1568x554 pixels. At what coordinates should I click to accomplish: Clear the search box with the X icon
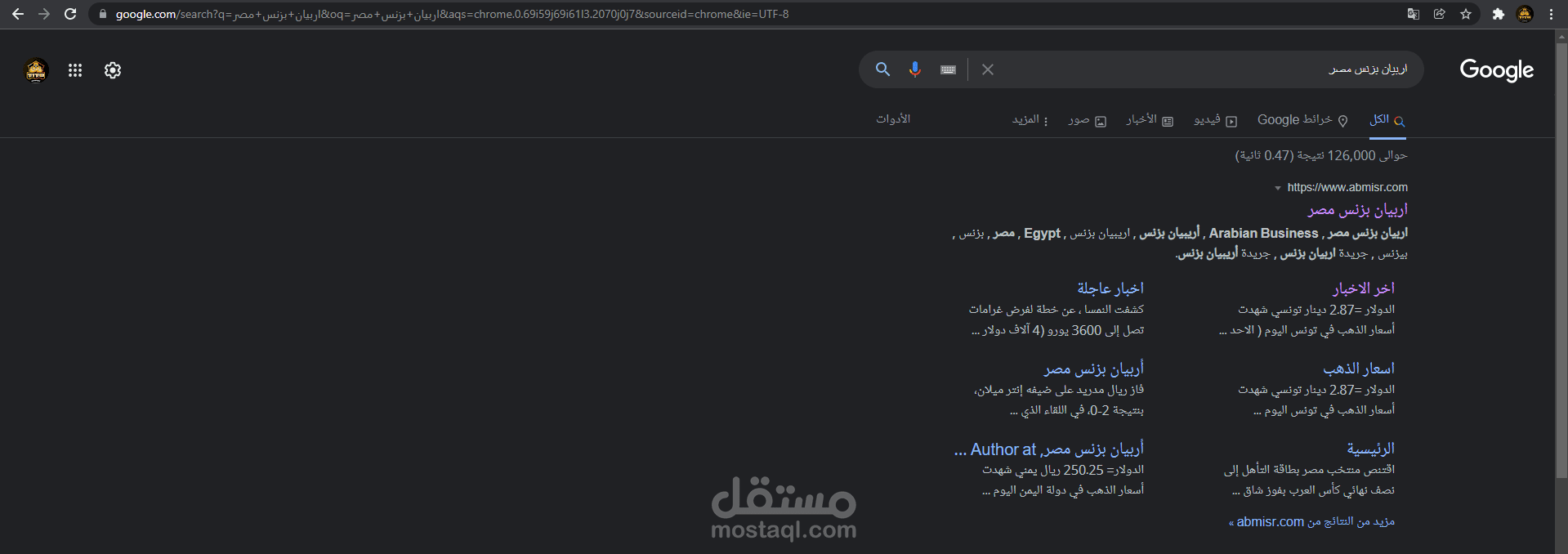click(x=988, y=69)
